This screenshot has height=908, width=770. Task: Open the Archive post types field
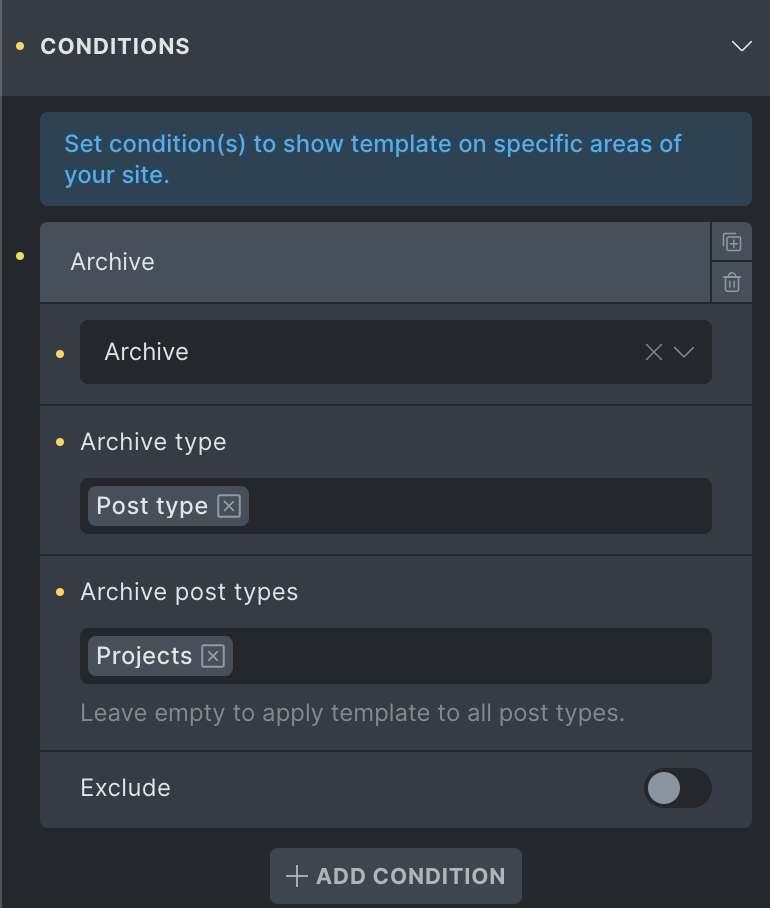point(396,656)
